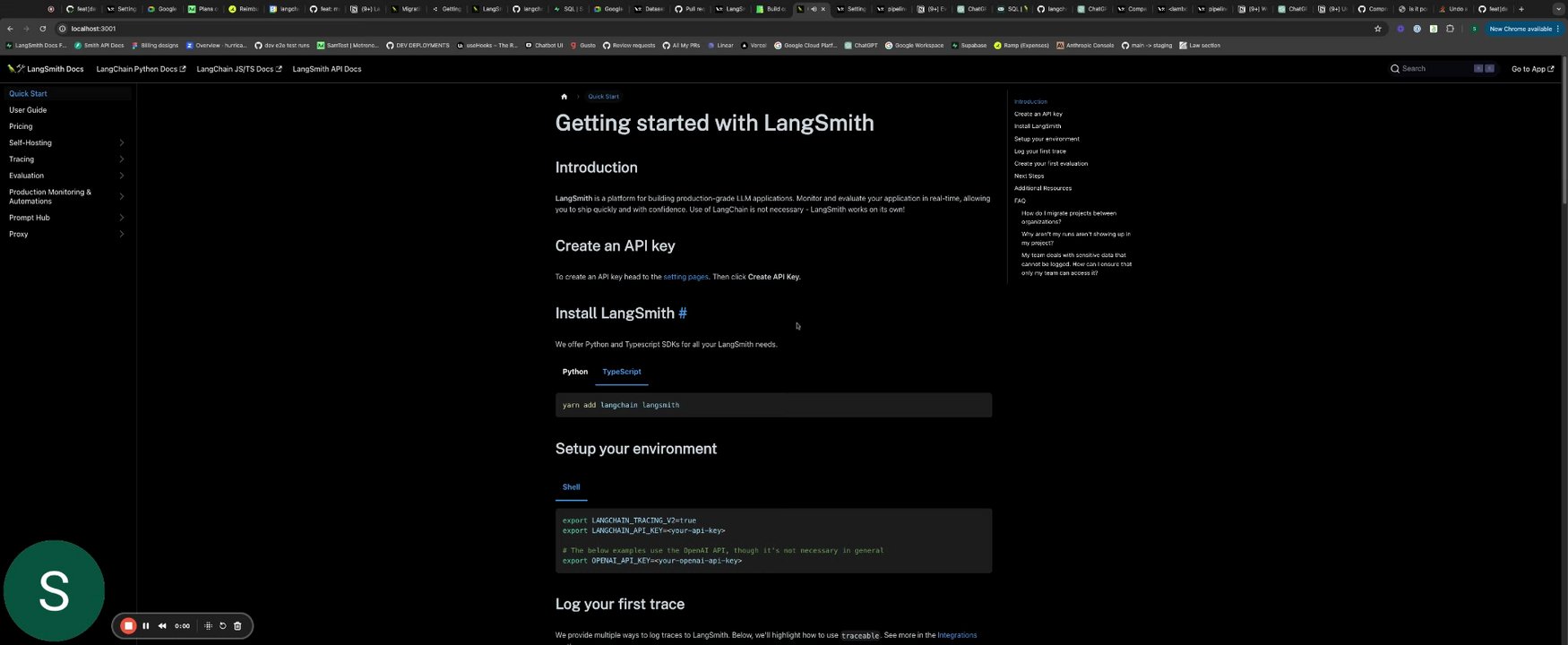This screenshot has width=1568, height=645.
Task: Switch to the Python tab
Action: (x=575, y=372)
